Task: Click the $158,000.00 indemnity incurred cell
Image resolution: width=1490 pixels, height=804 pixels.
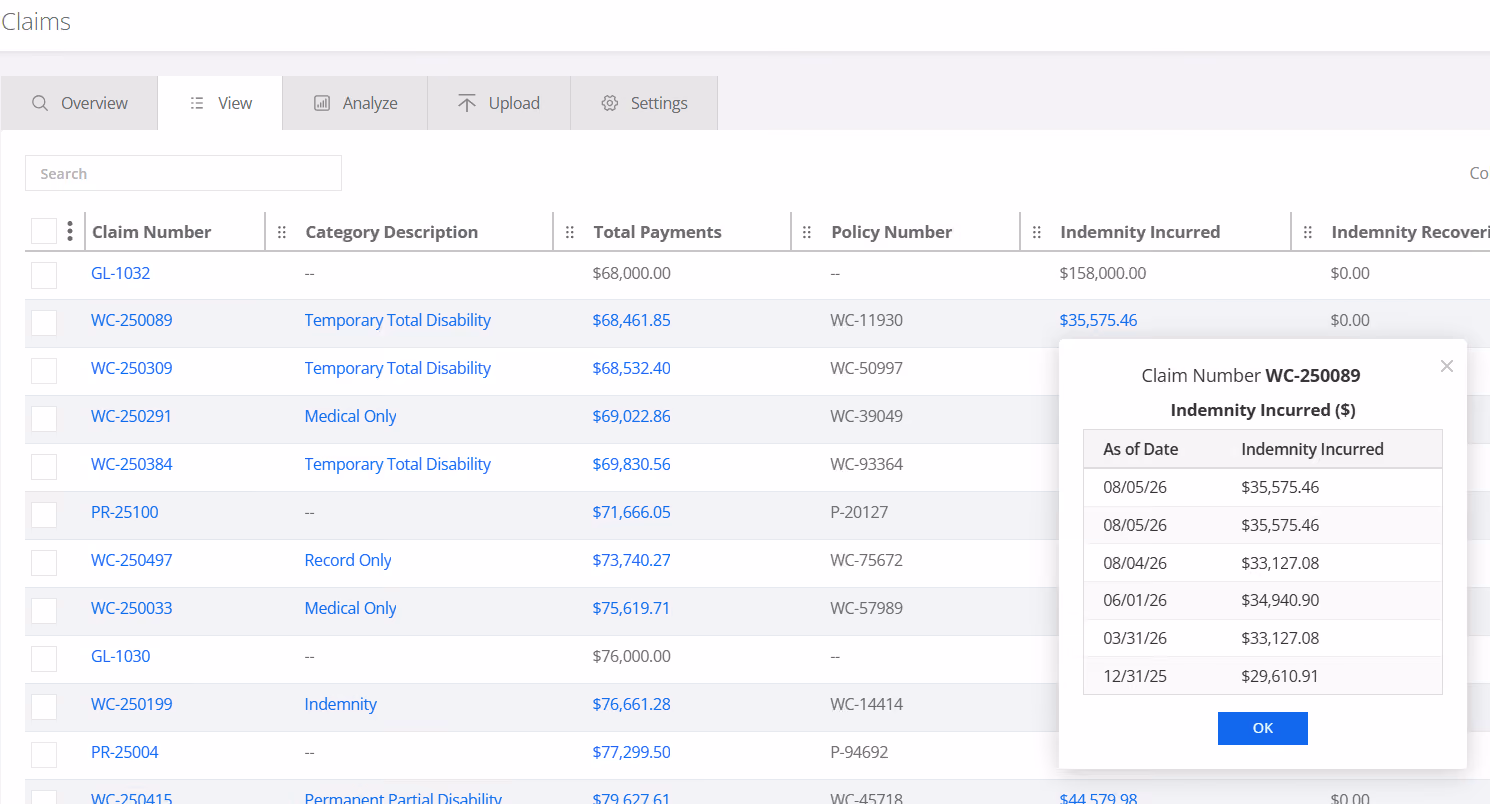Action: (1102, 273)
